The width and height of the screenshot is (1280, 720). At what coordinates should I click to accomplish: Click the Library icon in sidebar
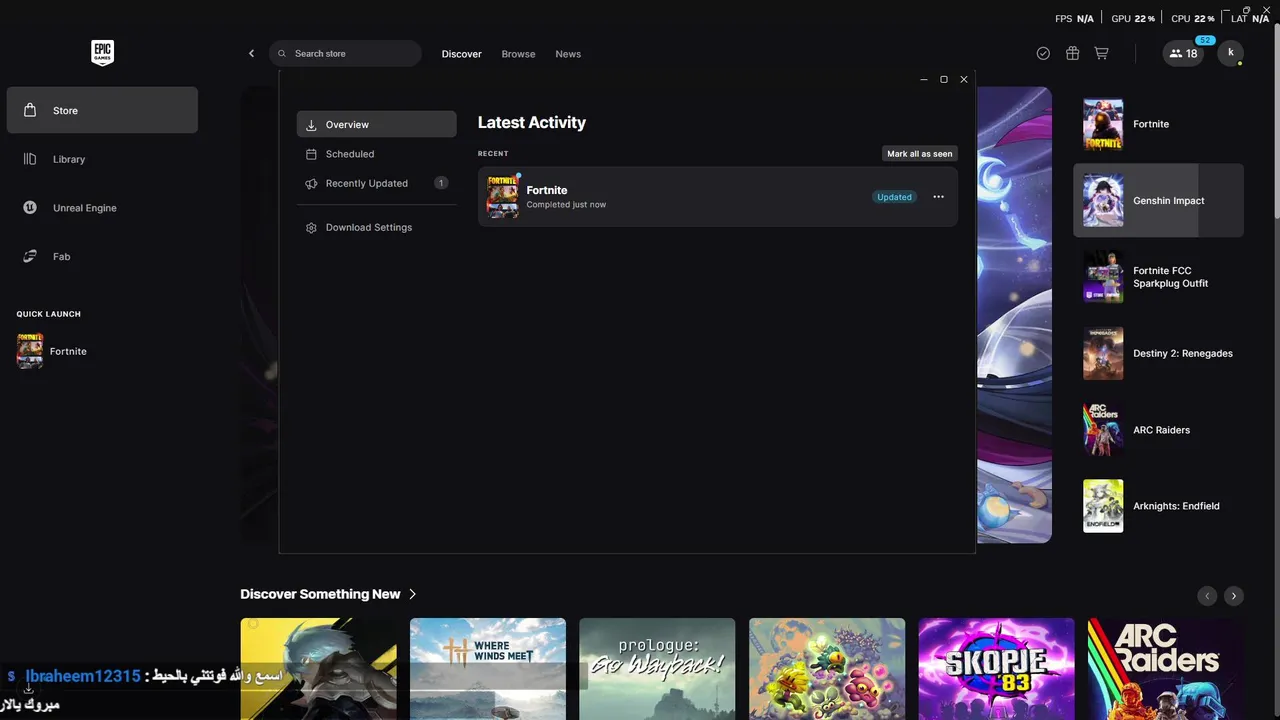click(30, 159)
